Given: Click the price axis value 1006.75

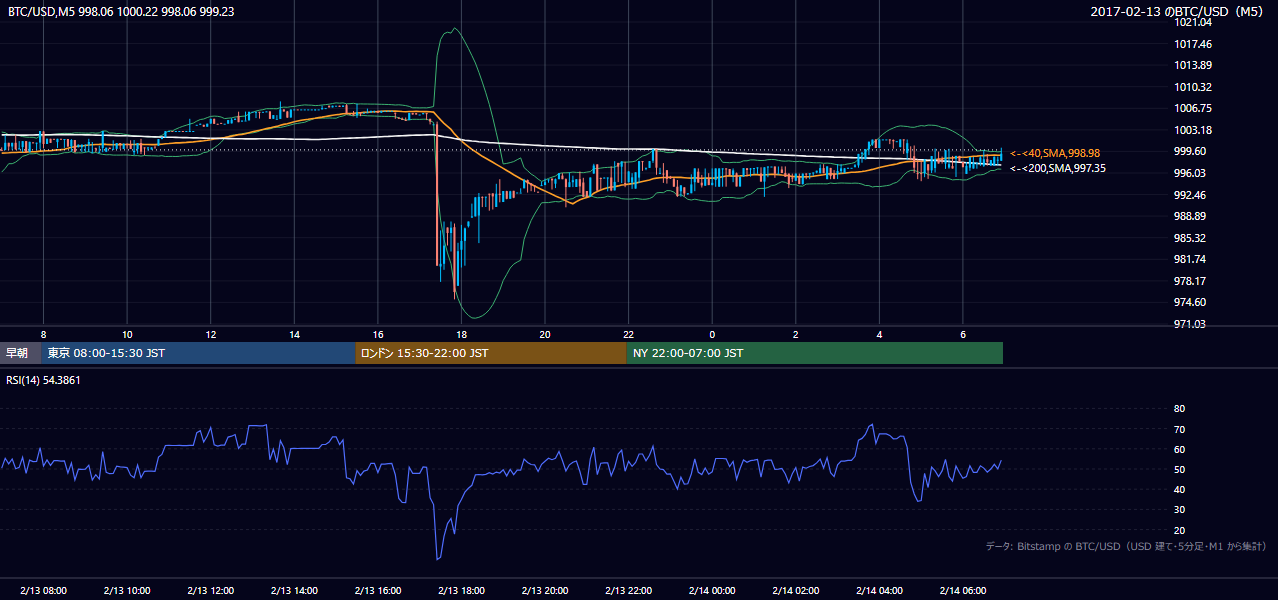Looking at the screenshot, I should click(1193, 108).
